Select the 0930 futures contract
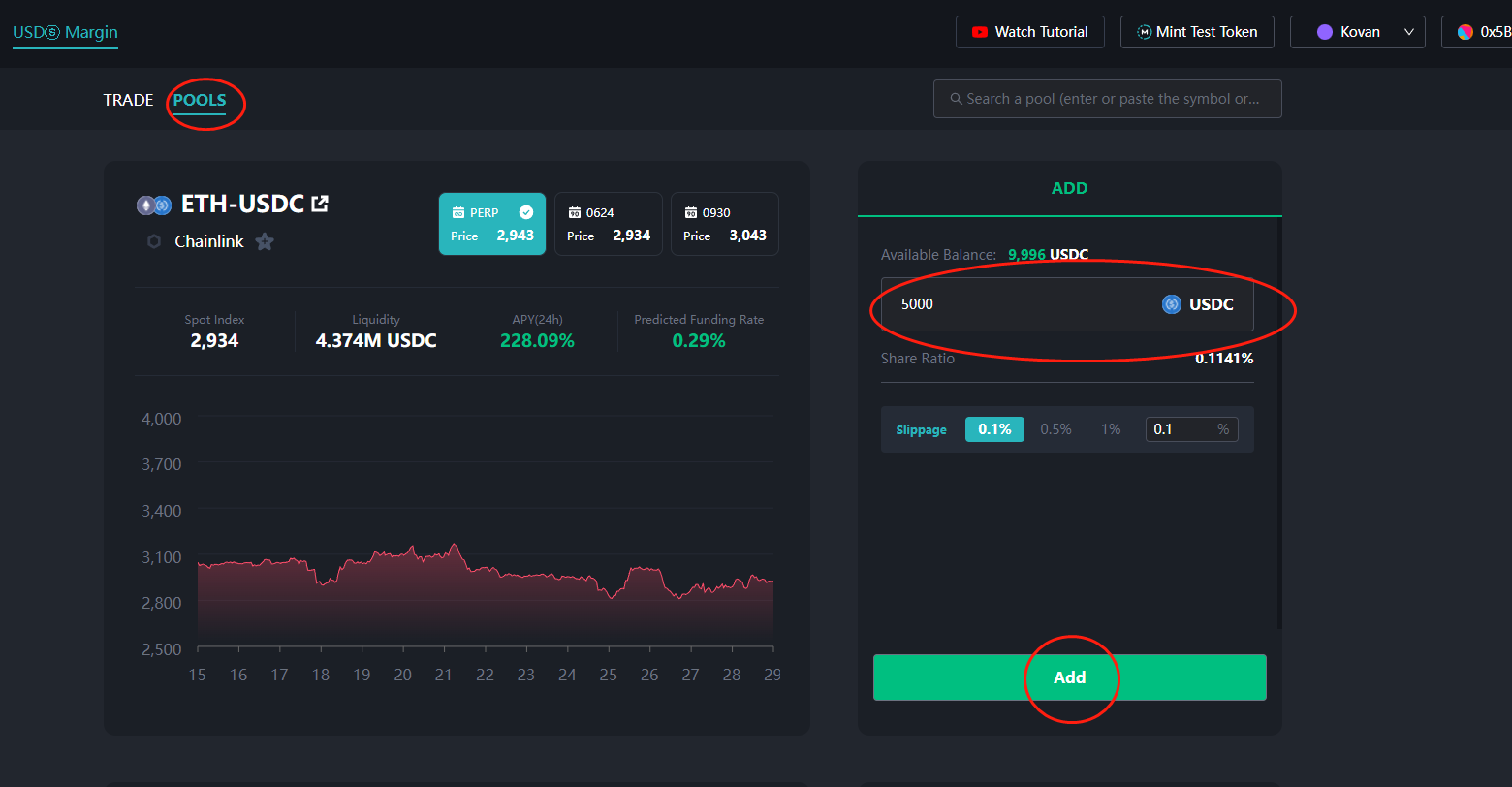 724,224
